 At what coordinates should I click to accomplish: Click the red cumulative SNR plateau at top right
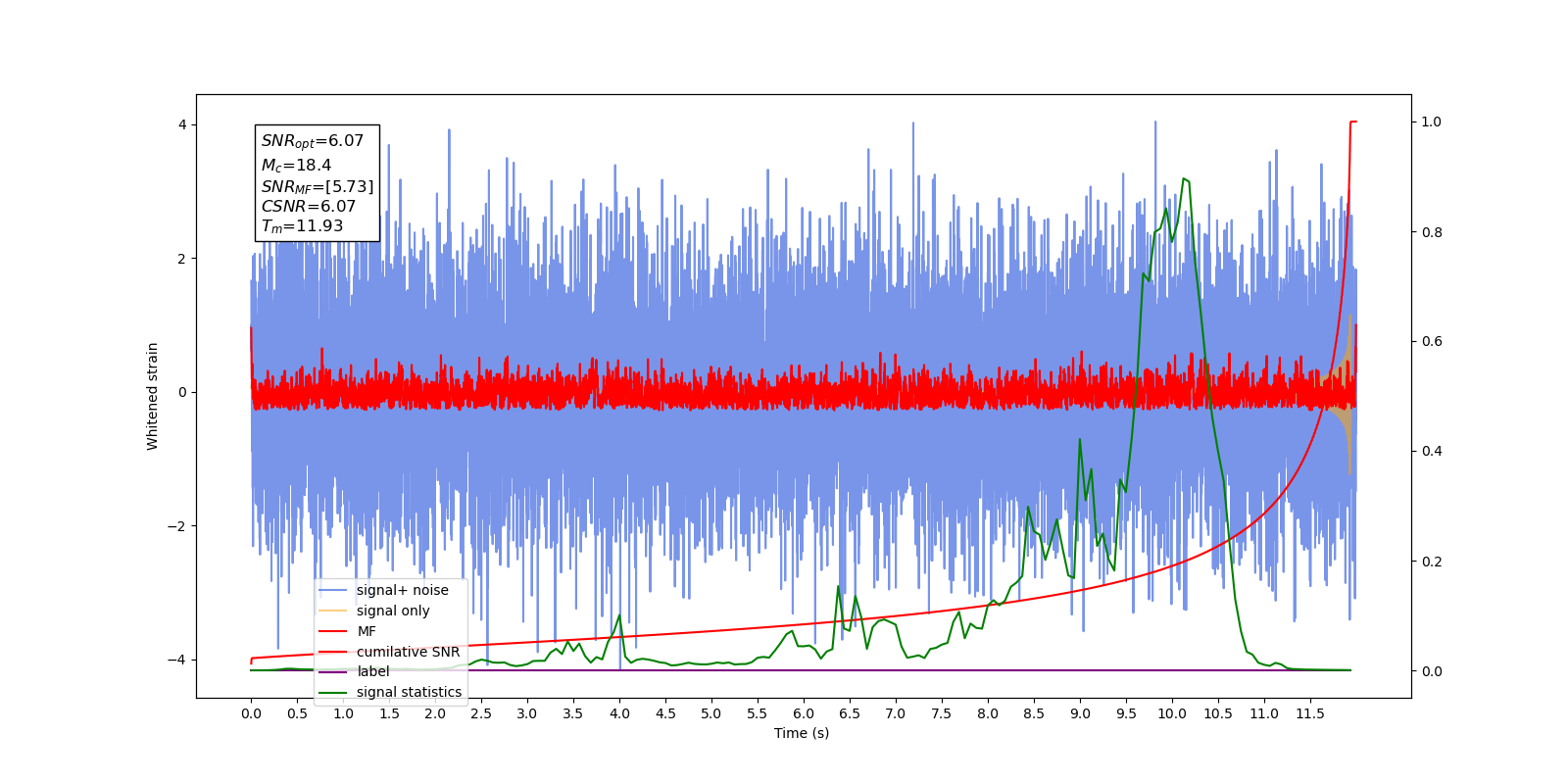[x=1353, y=122]
